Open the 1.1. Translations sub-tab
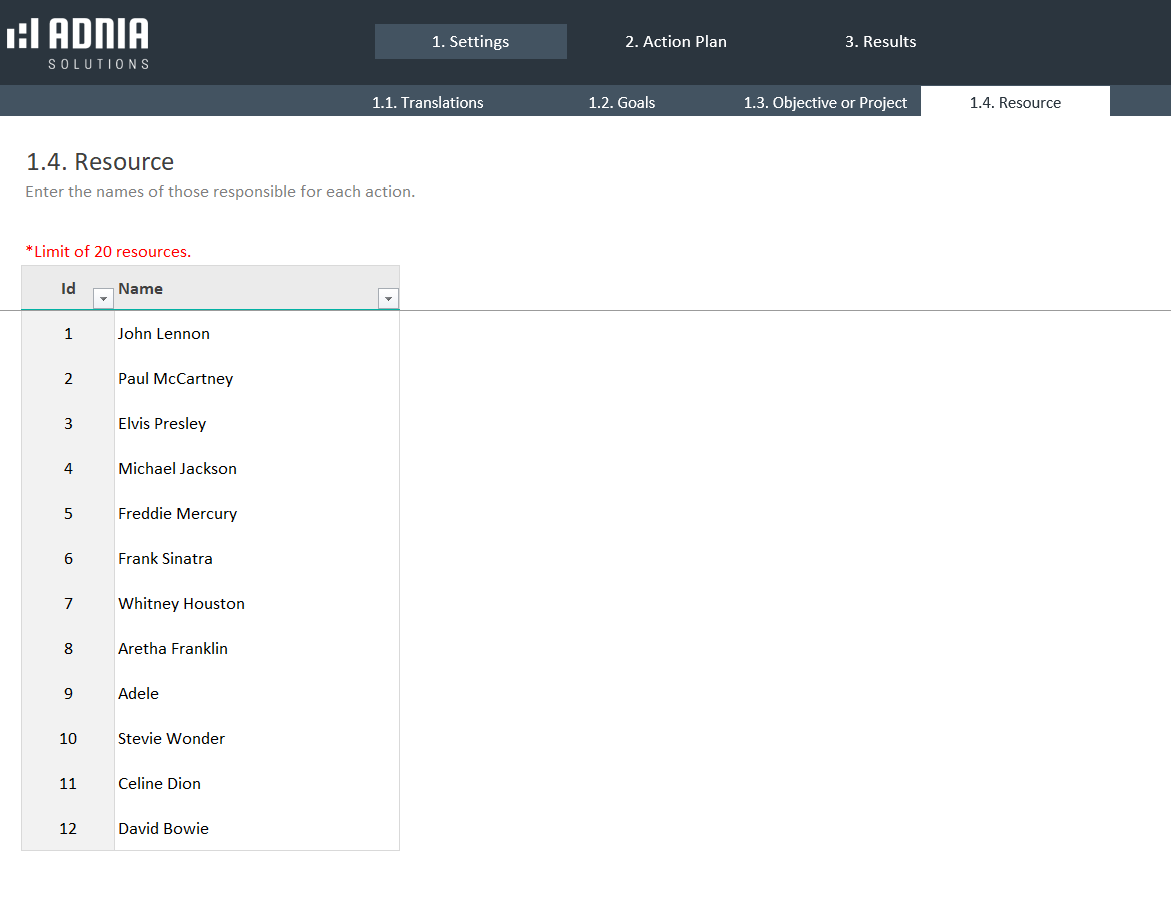Screen dimensions: 1171x902 pyautogui.click(x=428, y=103)
